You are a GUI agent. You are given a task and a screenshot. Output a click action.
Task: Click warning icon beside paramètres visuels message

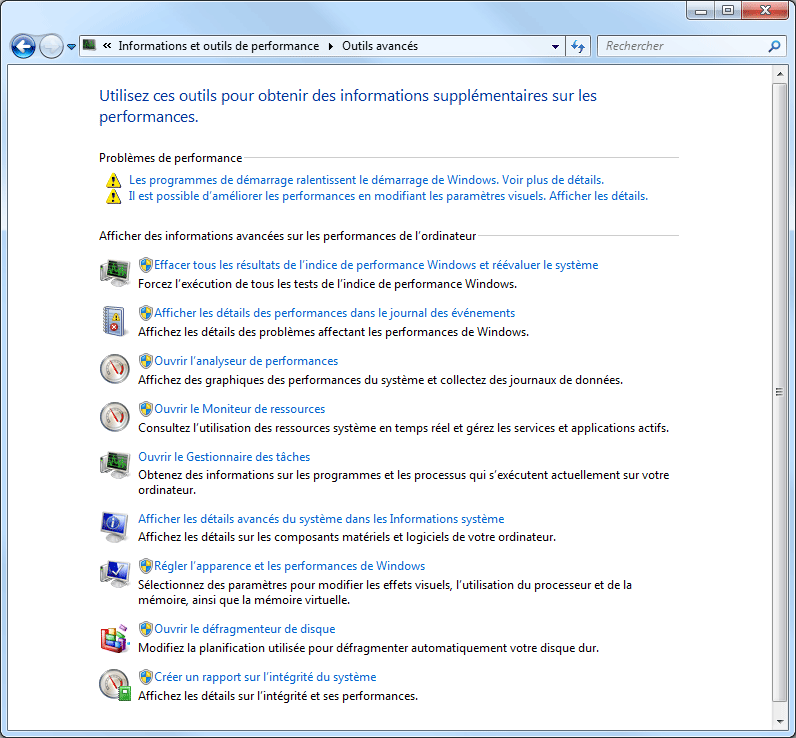113,196
